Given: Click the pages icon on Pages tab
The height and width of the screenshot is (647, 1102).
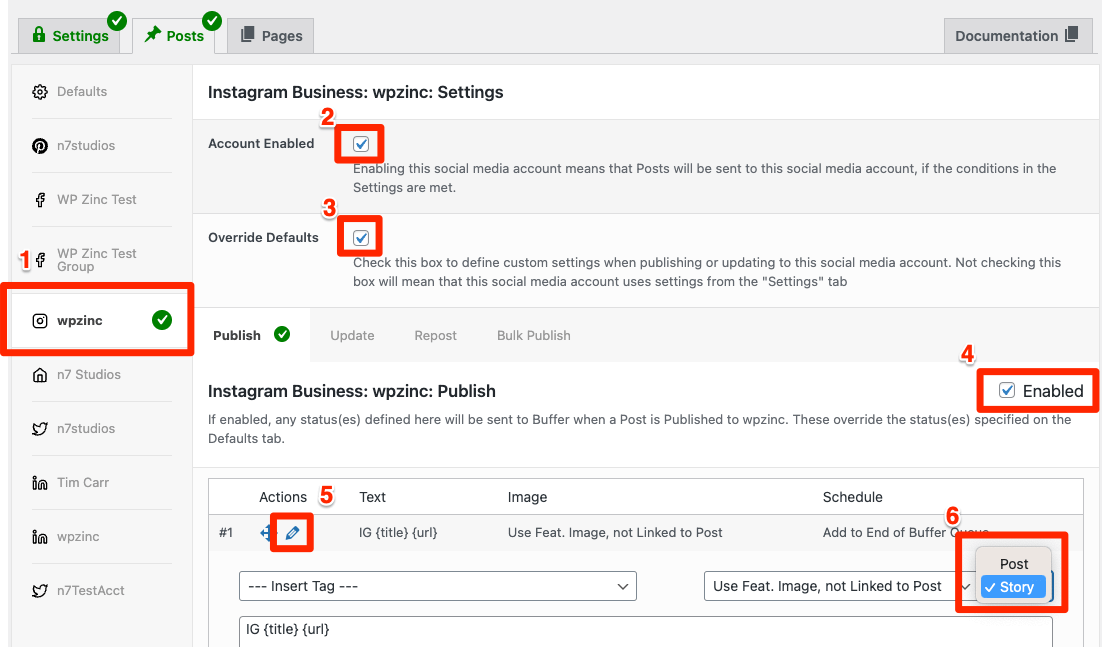Looking at the screenshot, I should 247,34.
